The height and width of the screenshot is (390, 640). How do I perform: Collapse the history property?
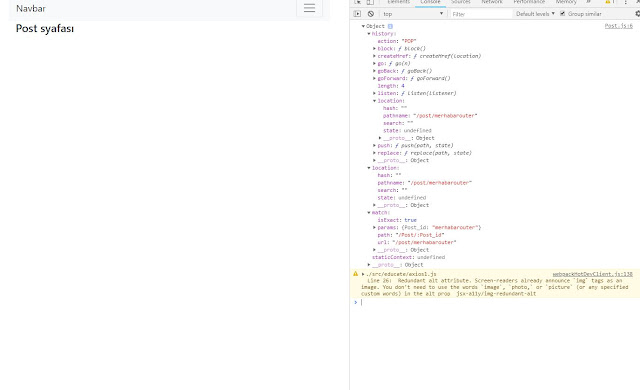369,33
